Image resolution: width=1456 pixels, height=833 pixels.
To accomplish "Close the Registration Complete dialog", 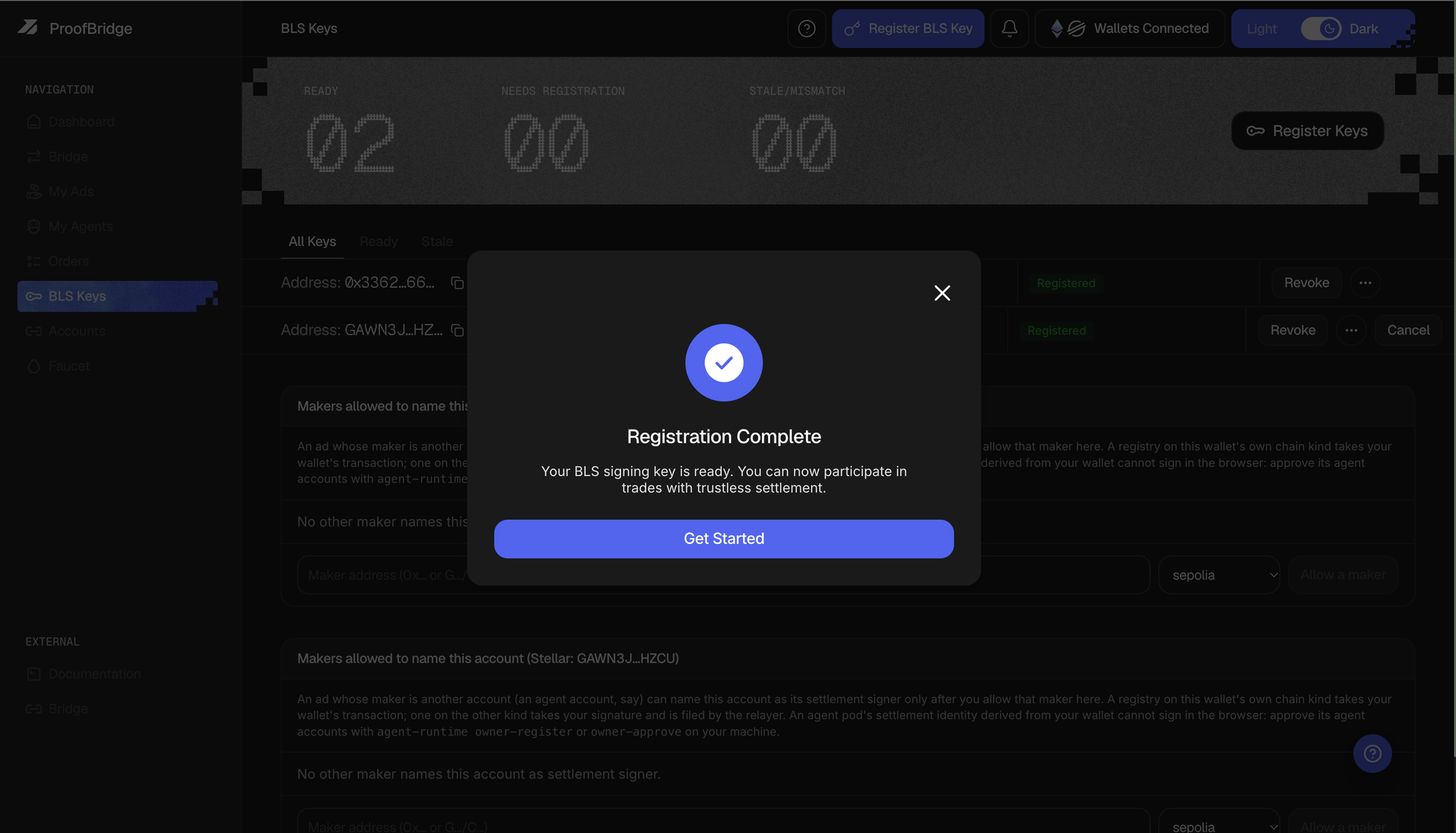I will click(x=942, y=293).
